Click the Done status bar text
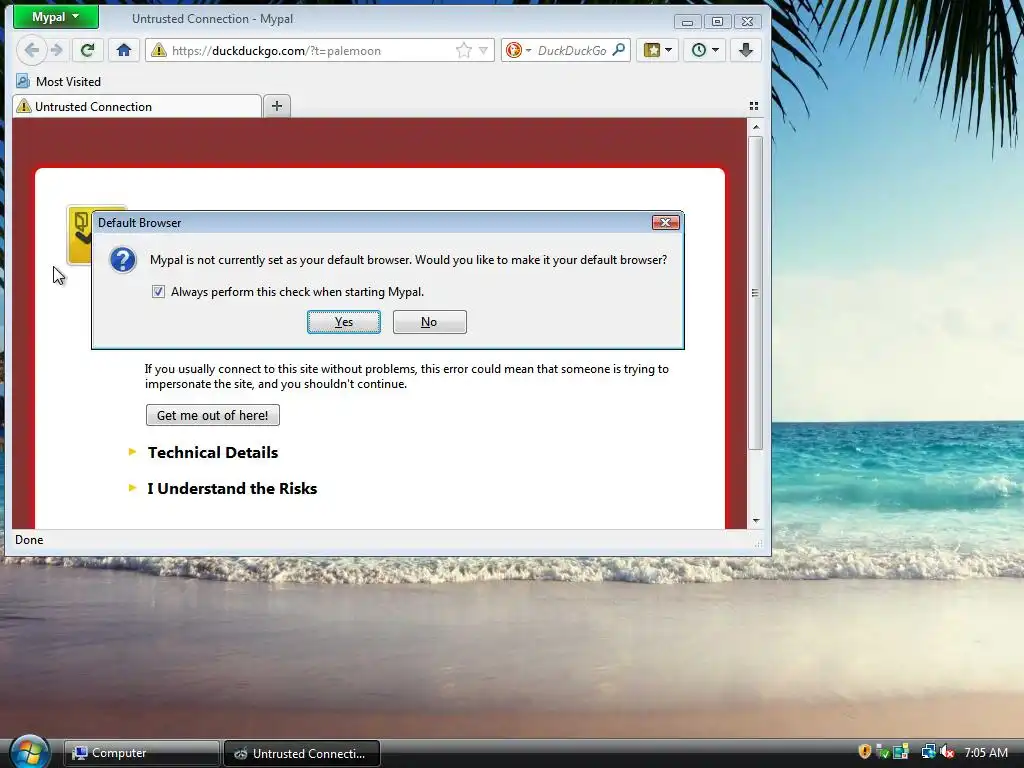The image size is (1024, 768). click(29, 540)
